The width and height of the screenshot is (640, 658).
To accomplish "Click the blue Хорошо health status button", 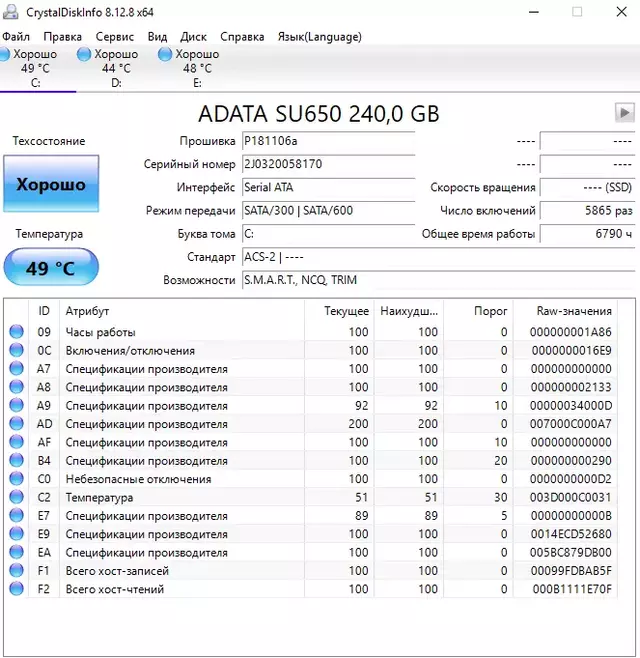I will point(51,184).
